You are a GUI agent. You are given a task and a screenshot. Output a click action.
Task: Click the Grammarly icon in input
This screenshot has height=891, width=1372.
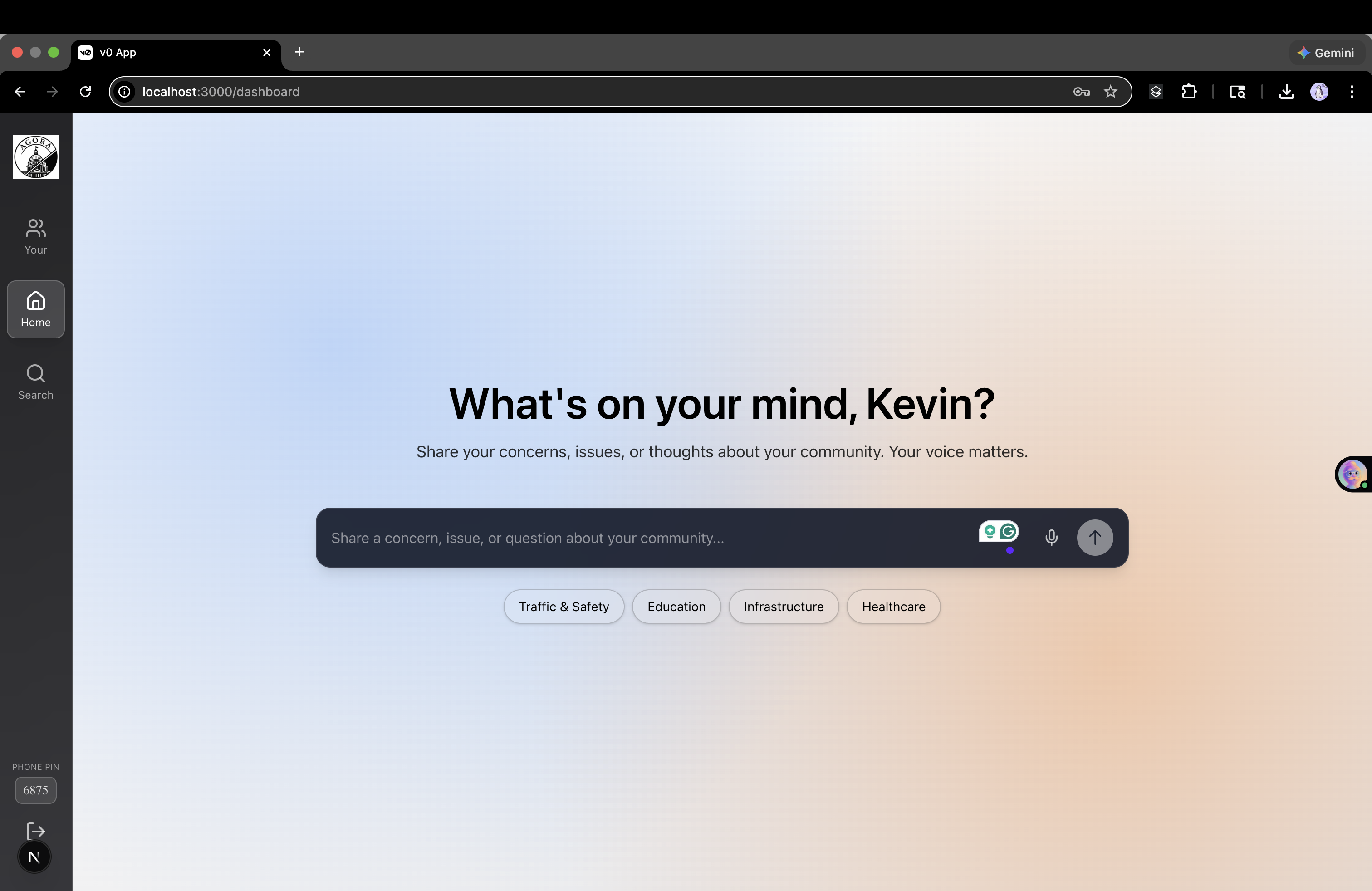click(1008, 531)
